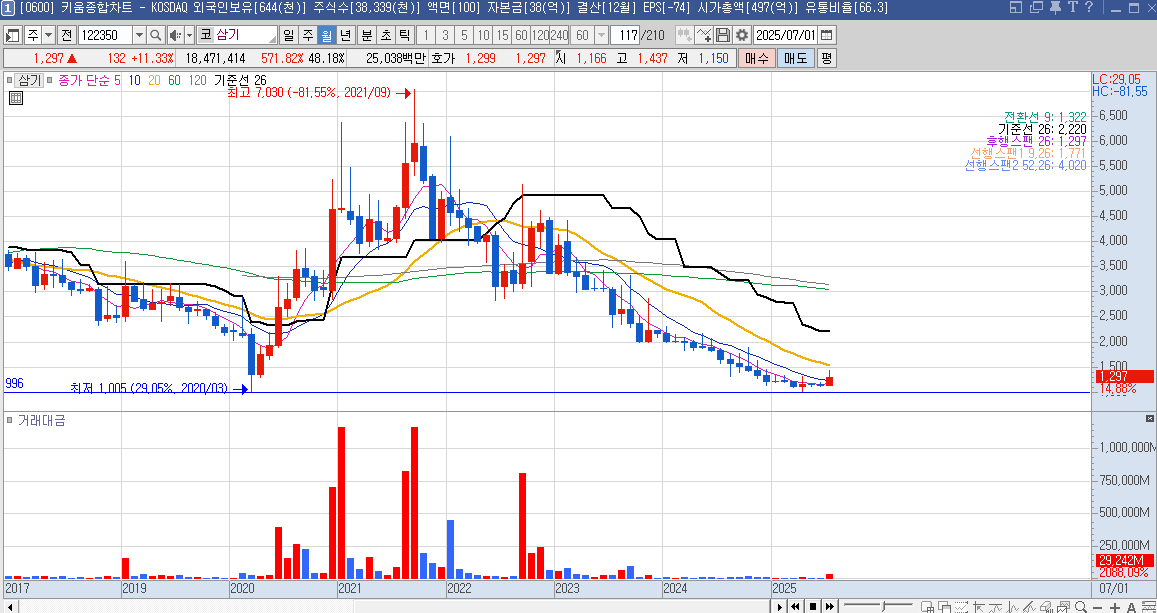
Task: Click the 거래대금 volume panel label
Action: 41,421
